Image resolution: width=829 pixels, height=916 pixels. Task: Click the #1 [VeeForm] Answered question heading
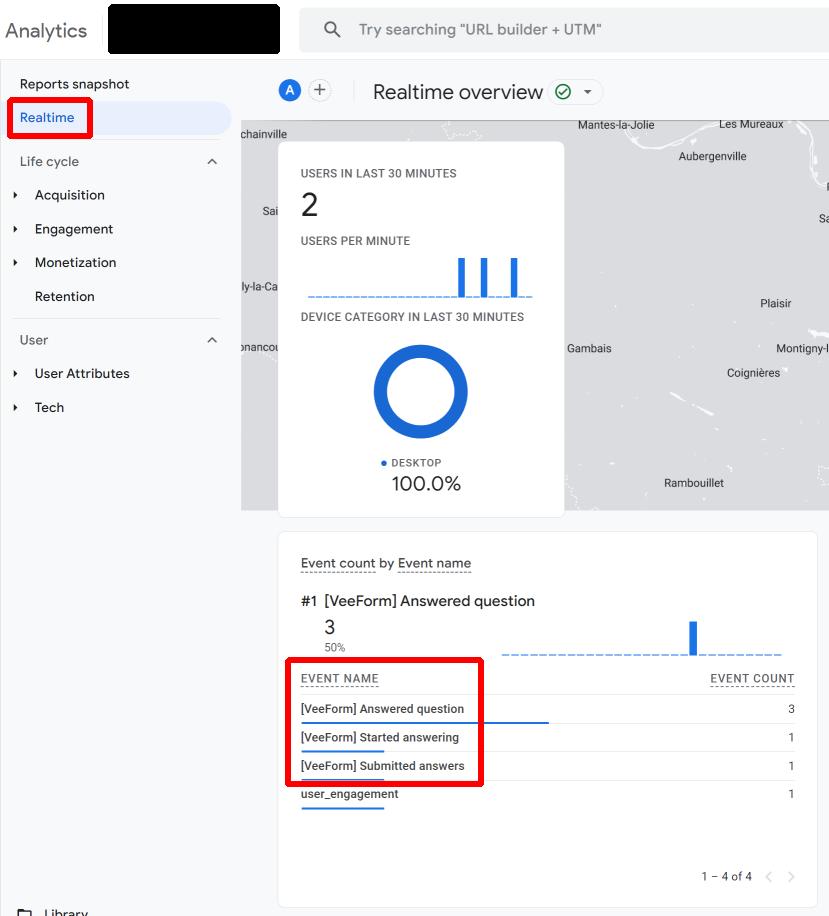418,601
